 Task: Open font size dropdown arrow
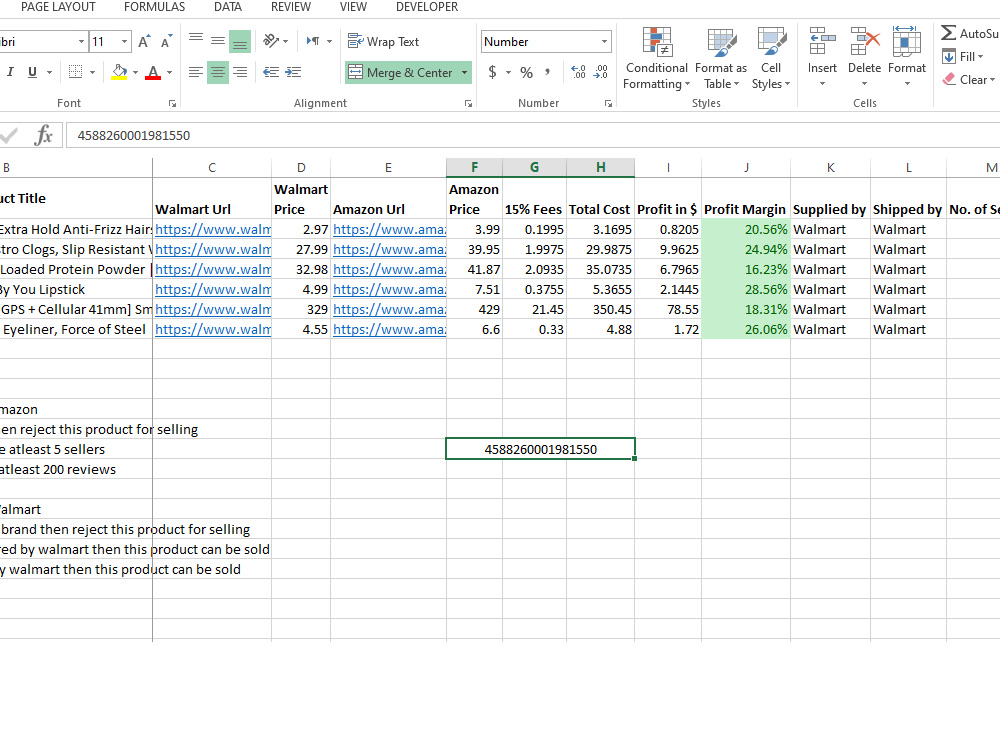pos(124,42)
